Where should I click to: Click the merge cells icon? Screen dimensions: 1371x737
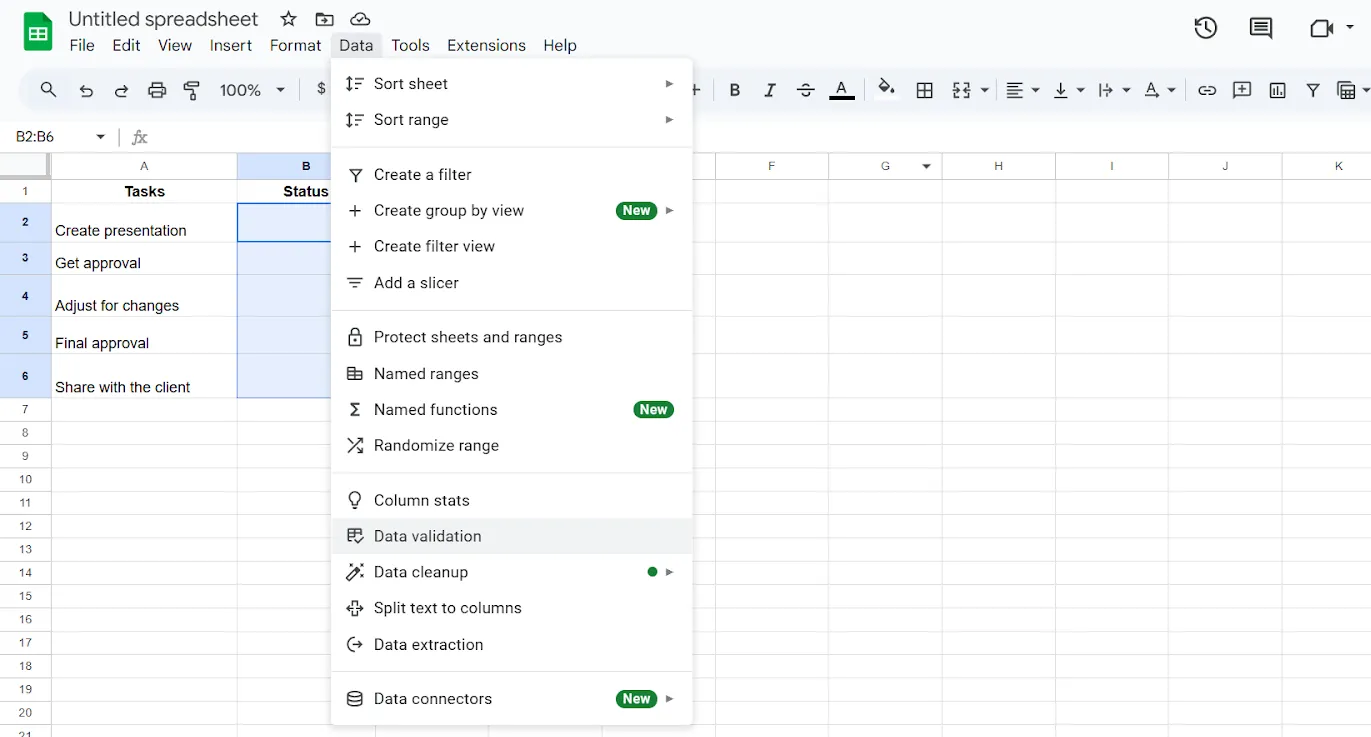pos(961,90)
